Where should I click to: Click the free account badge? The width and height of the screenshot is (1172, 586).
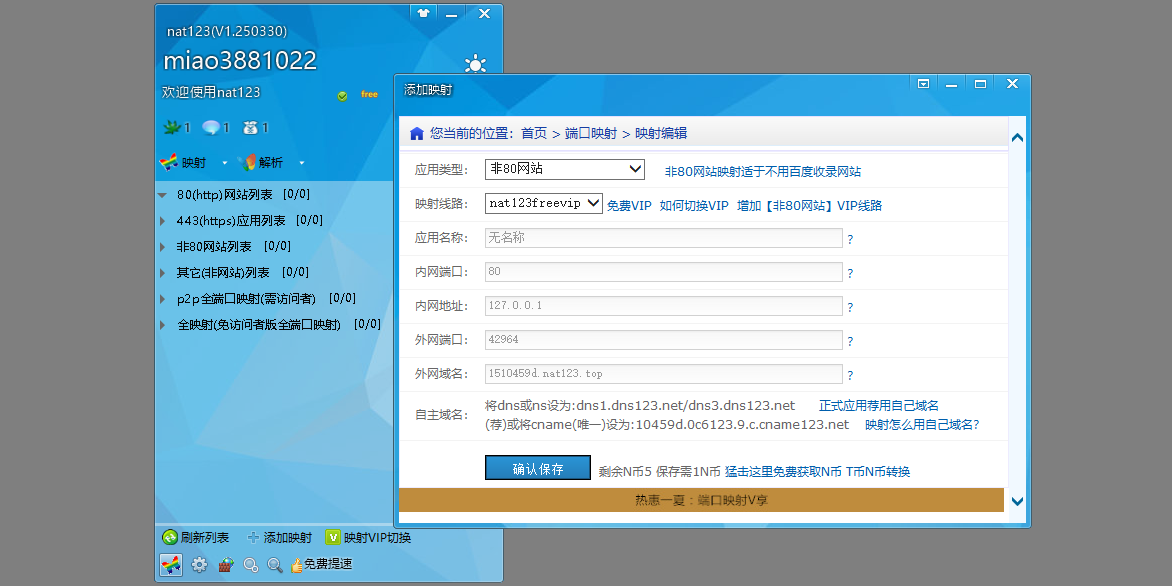click(x=369, y=95)
